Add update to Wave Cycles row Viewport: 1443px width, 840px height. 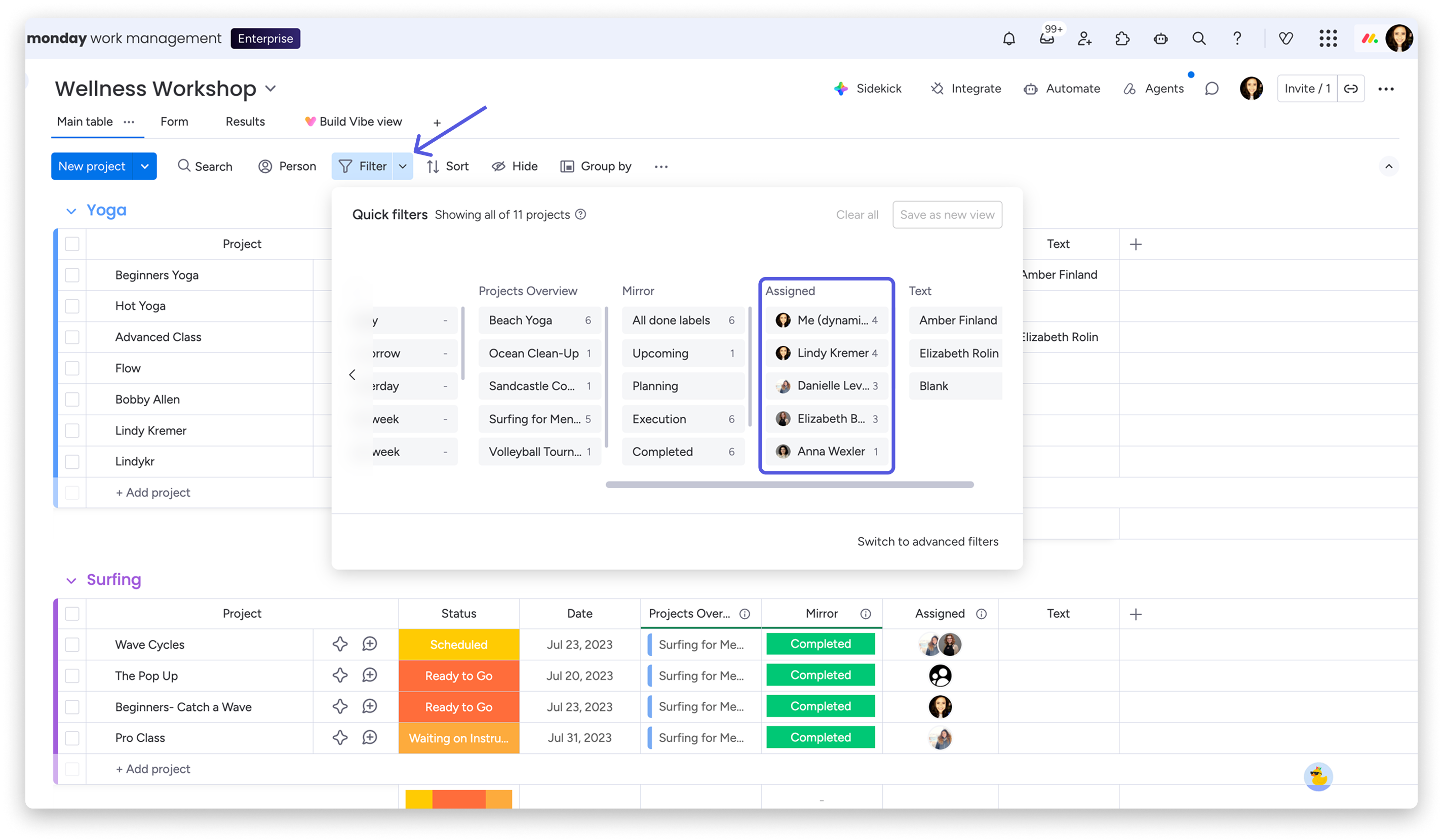point(370,644)
